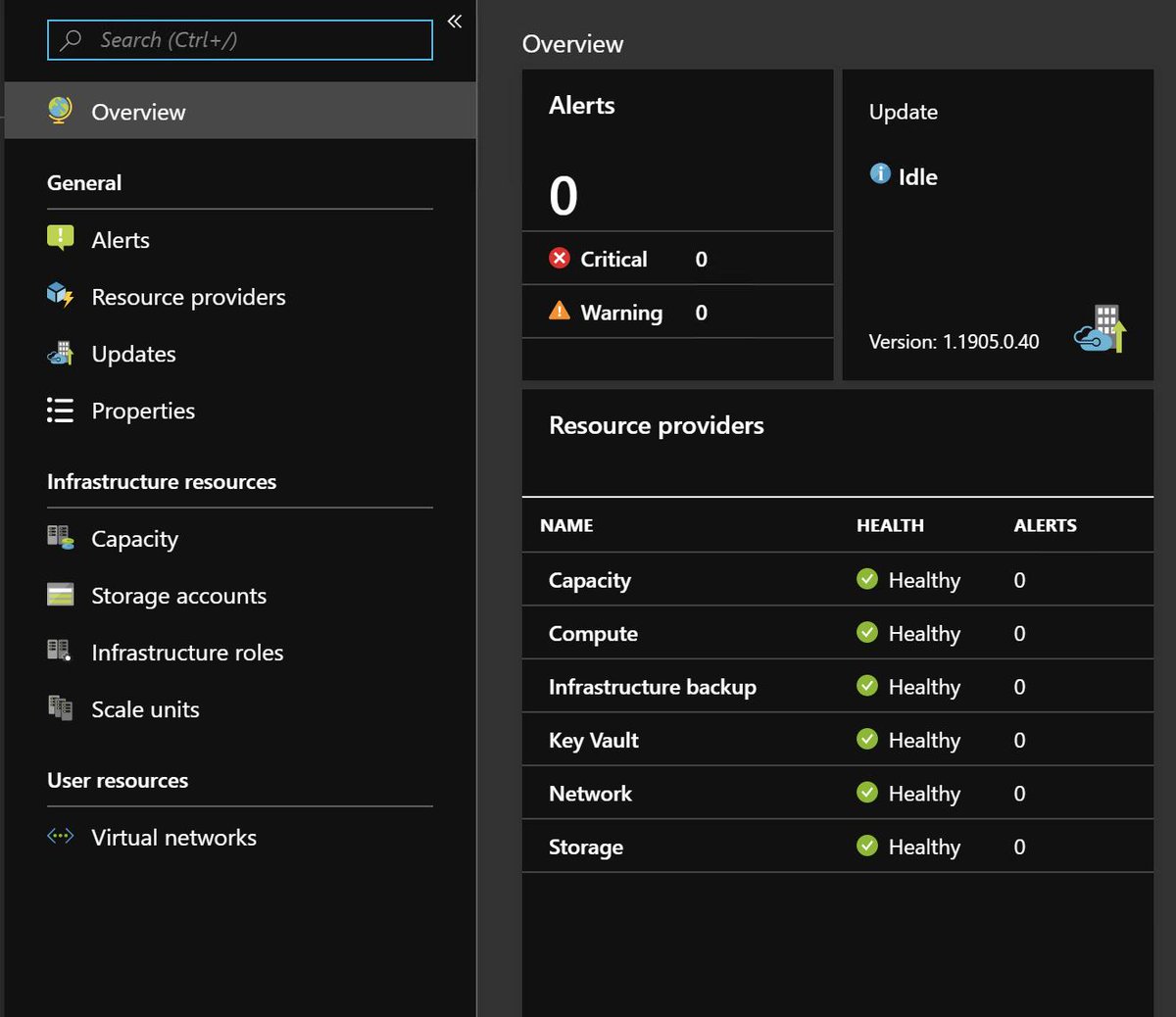Collapse the sidebar with double-chevron icon
Screen dimensions: 1176x1017
pyautogui.click(x=455, y=21)
